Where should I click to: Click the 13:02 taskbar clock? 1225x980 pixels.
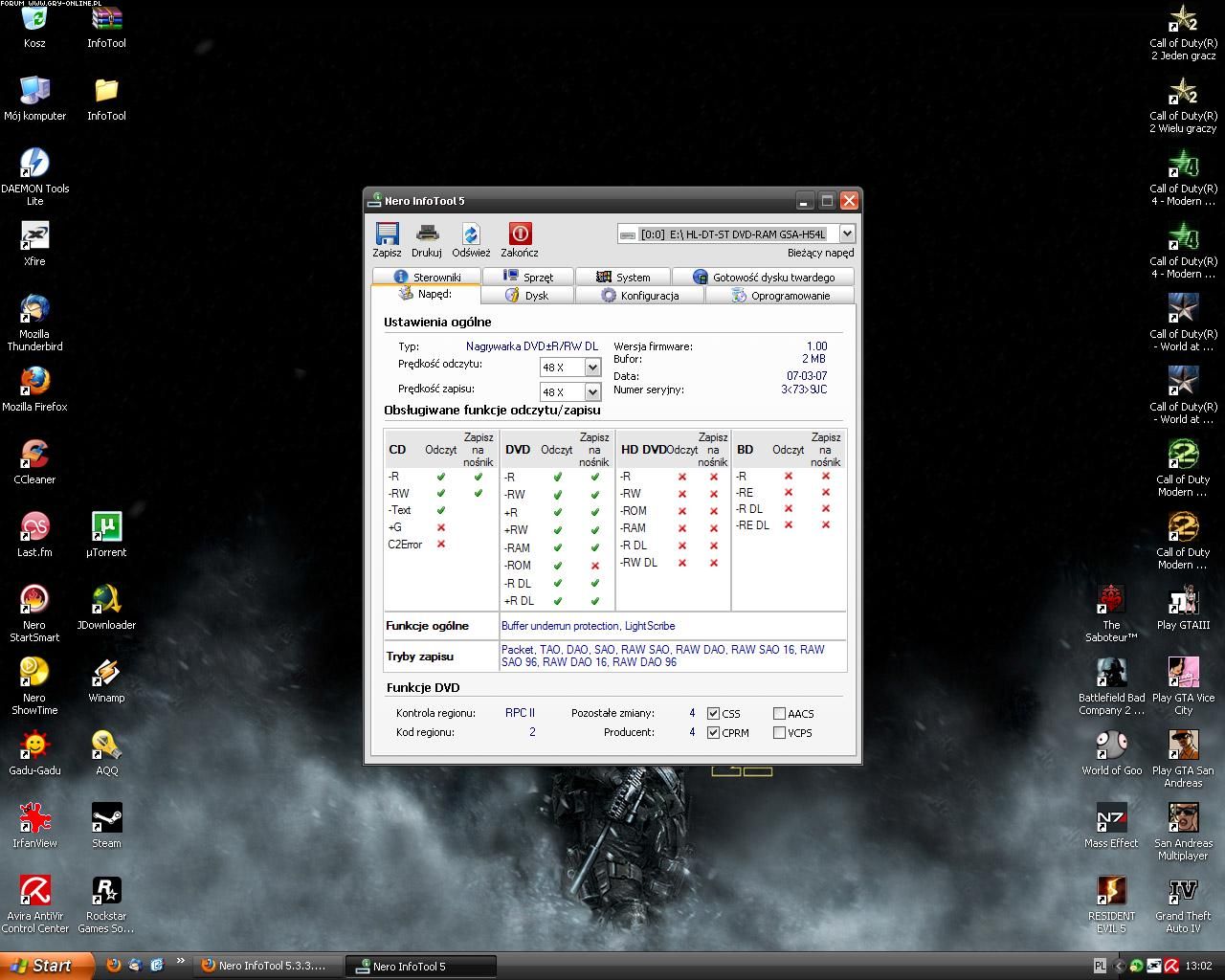(x=1198, y=966)
